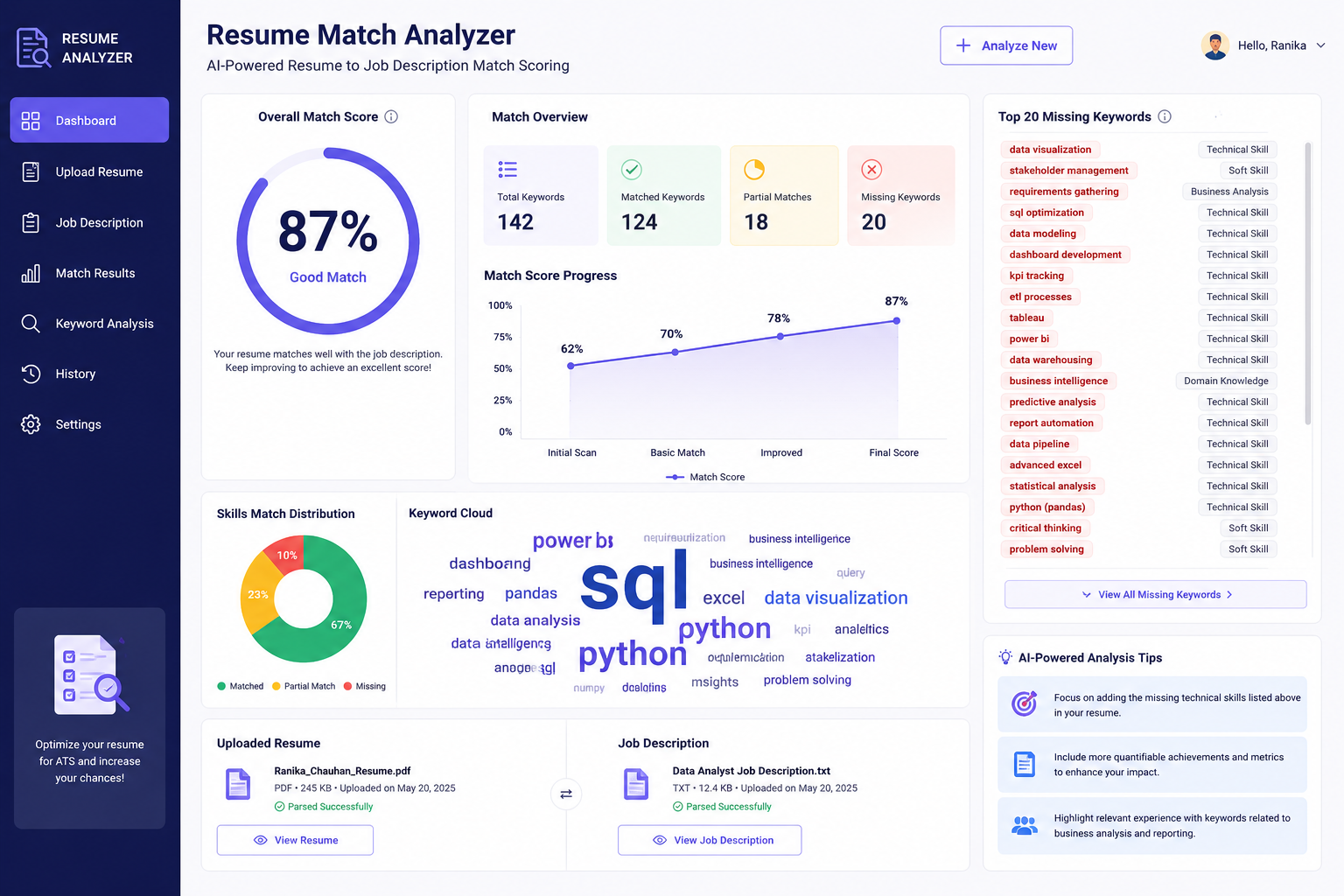1344x896 pixels.
Task: Click the data visualization missing keyword tag
Action: click(1050, 150)
